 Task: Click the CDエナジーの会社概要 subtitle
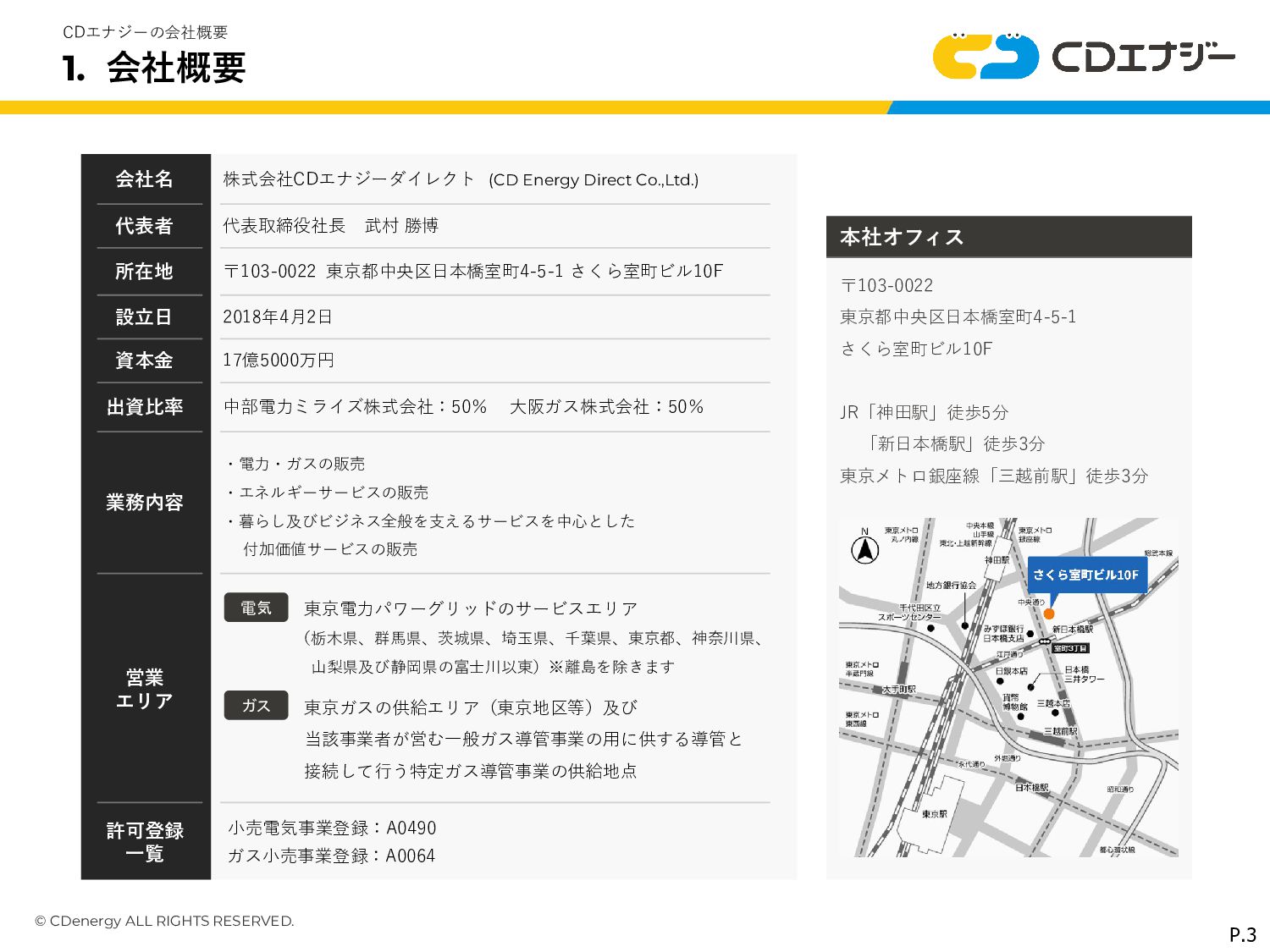tap(146, 32)
